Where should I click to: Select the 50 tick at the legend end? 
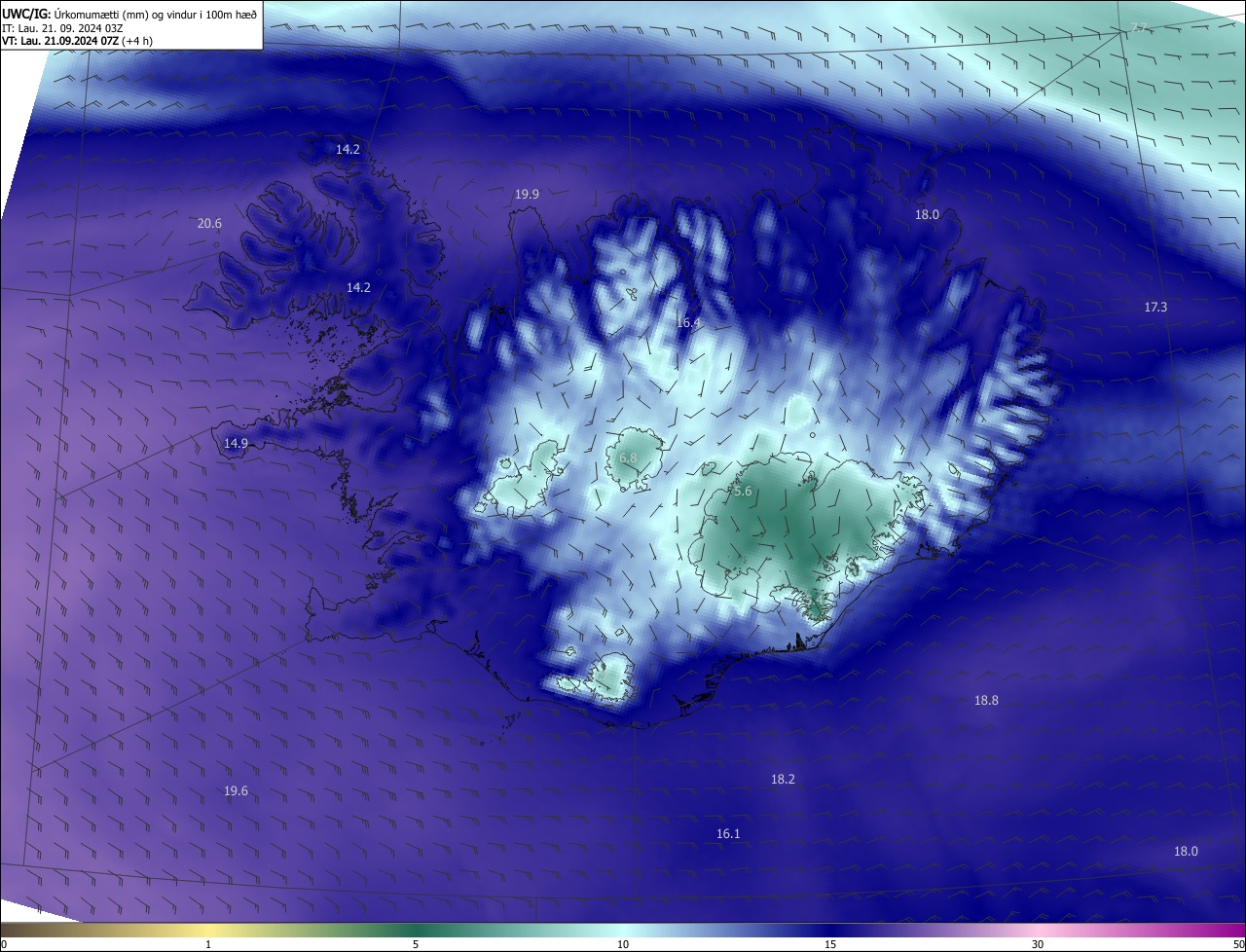coord(1238,944)
